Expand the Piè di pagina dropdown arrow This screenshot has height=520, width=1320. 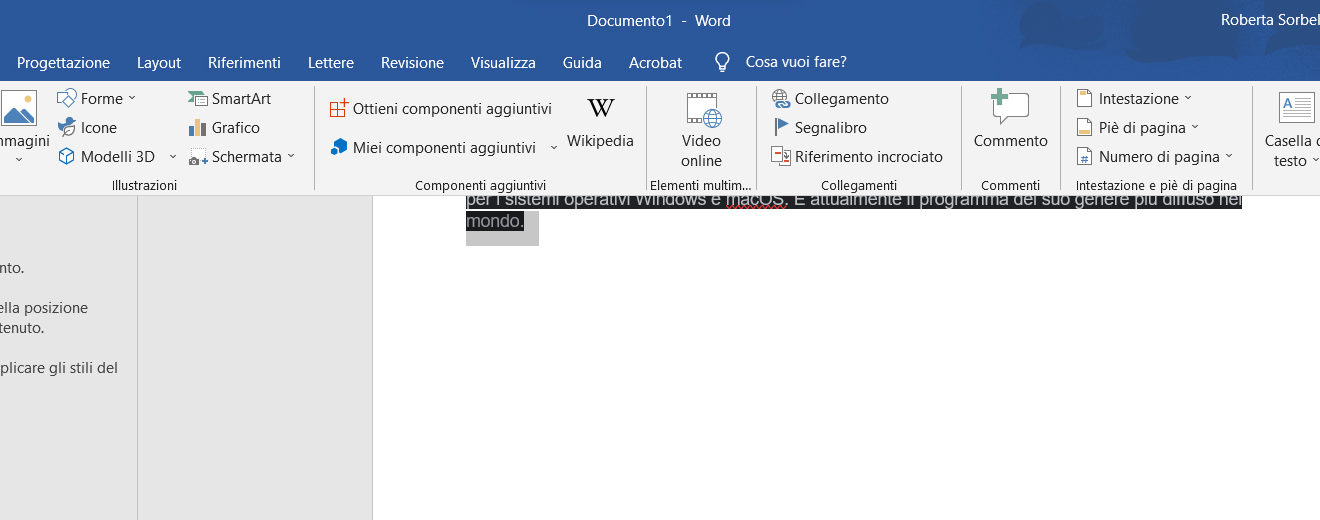pos(1194,127)
